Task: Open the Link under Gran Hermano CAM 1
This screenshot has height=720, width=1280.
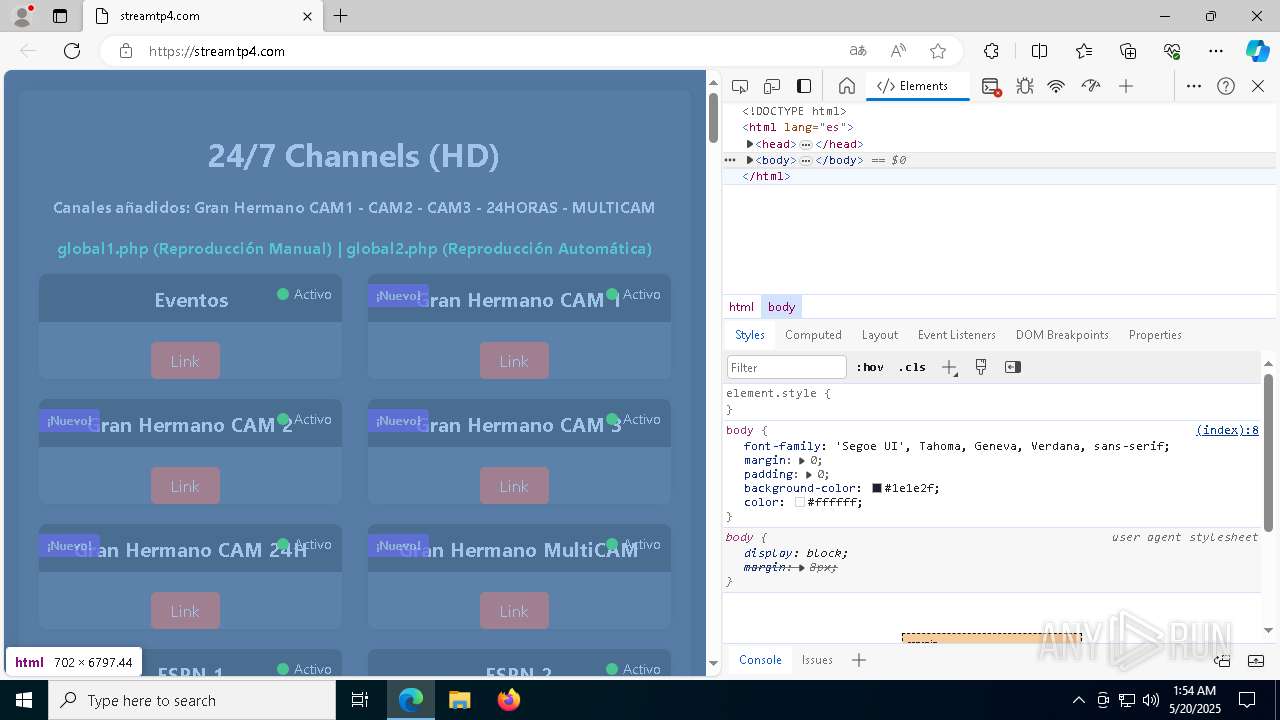Action: (x=514, y=361)
